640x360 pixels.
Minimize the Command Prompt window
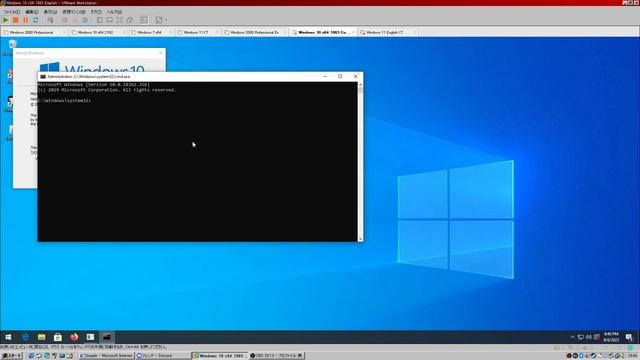click(325, 76)
